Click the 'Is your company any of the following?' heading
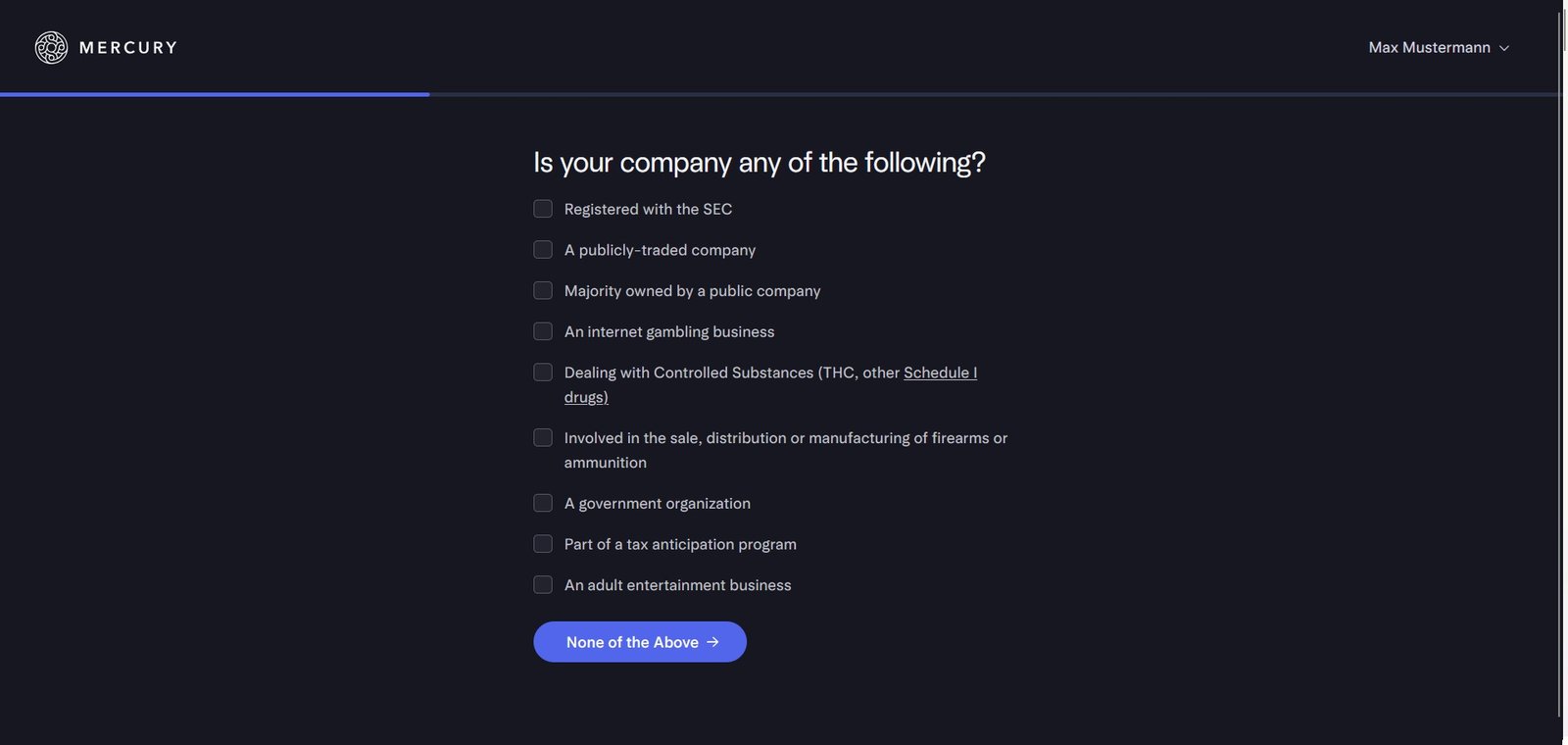 pyautogui.click(x=759, y=162)
